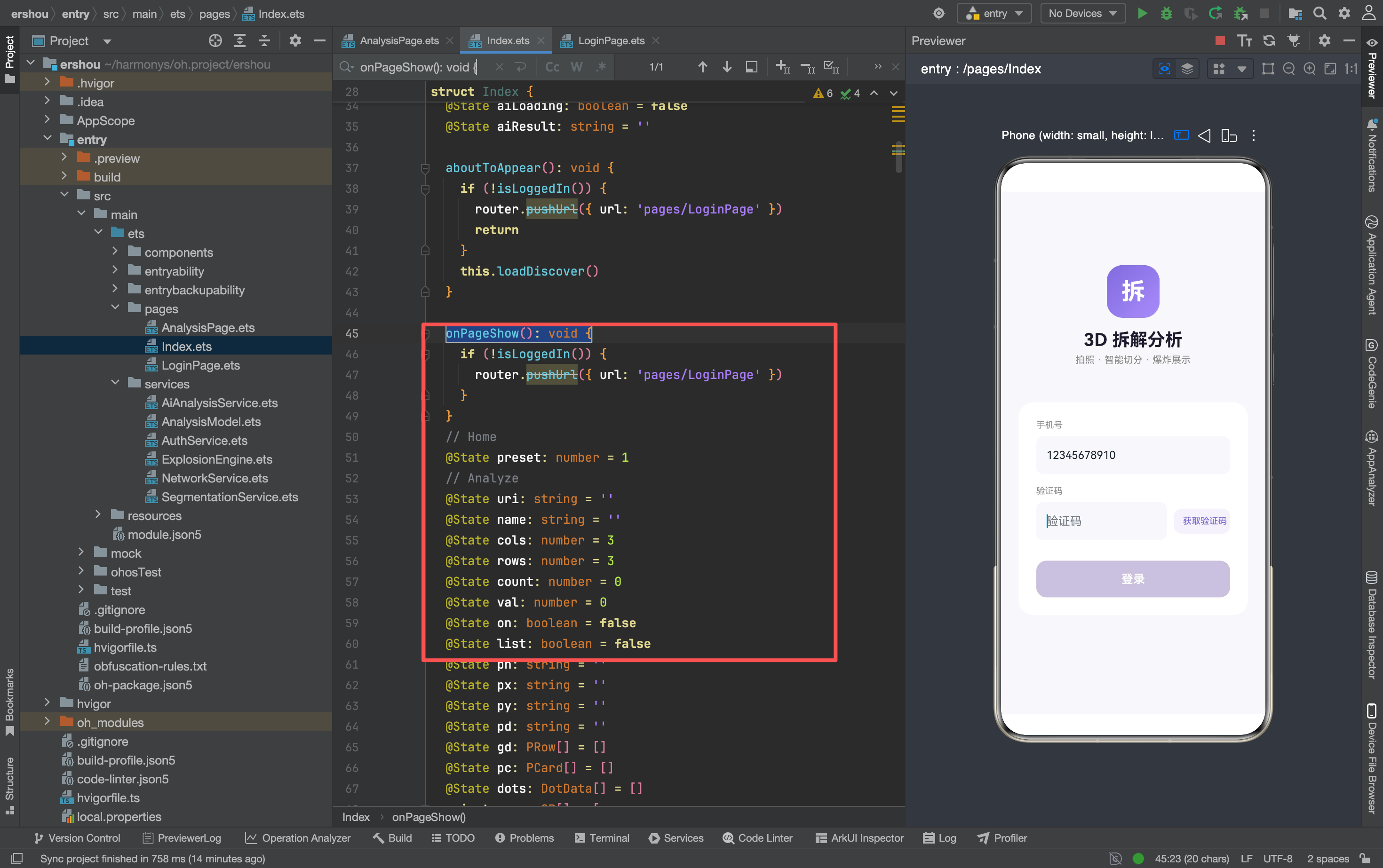Zoom in on the preview with the plus magnifier

click(1310, 69)
